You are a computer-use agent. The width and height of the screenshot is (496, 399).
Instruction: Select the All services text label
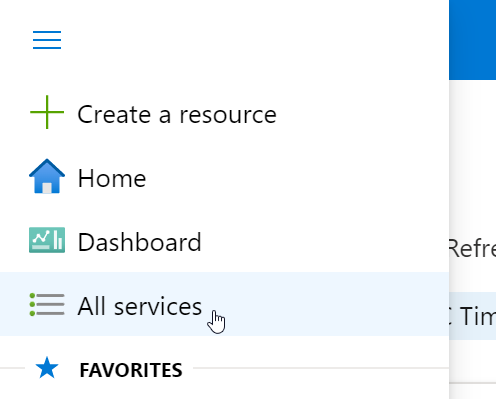140,306
